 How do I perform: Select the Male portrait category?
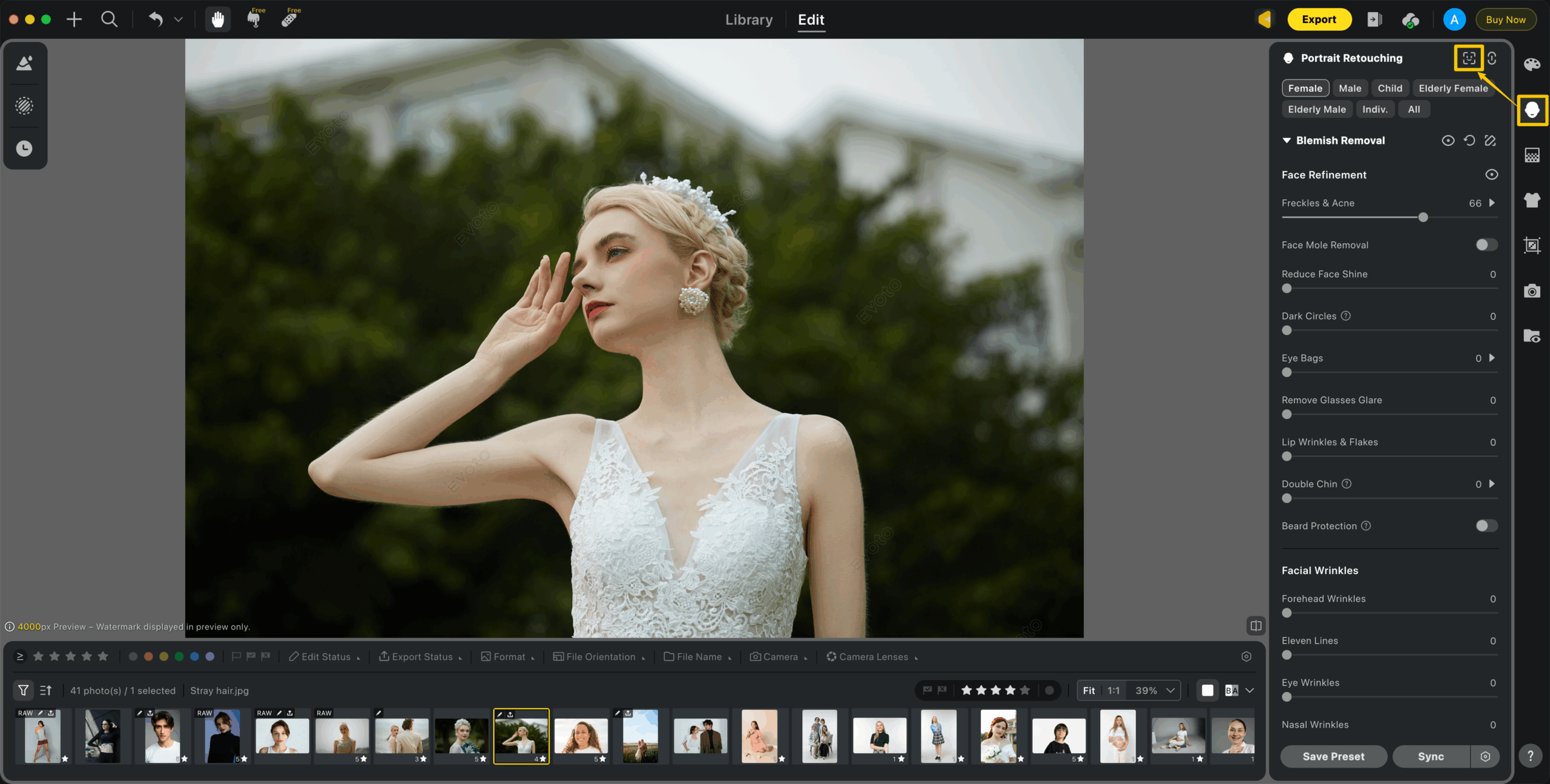(1350, 88)
